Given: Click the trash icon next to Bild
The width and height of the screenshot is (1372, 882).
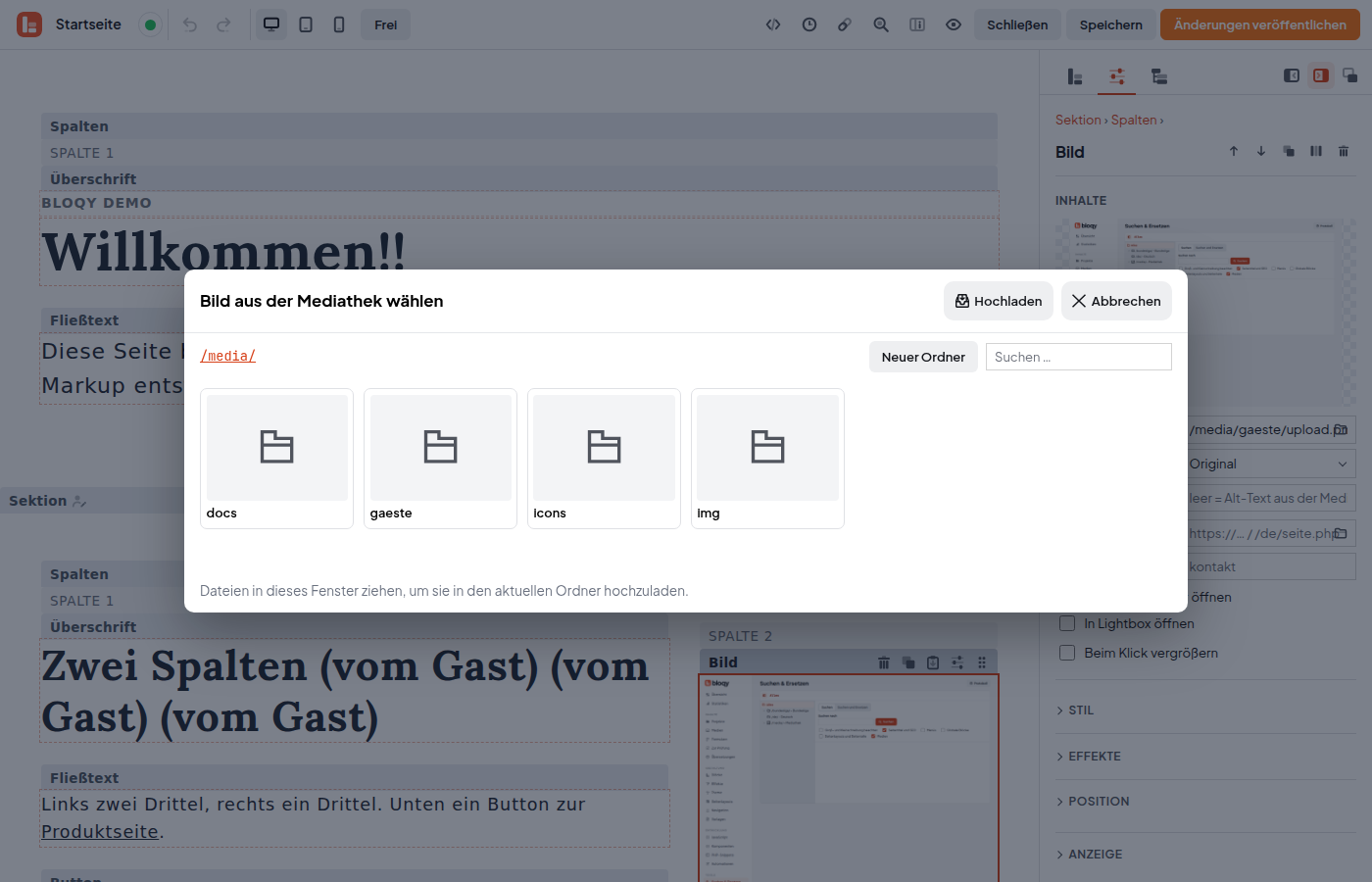Looking at the screenshot, I should (1344, 151).
